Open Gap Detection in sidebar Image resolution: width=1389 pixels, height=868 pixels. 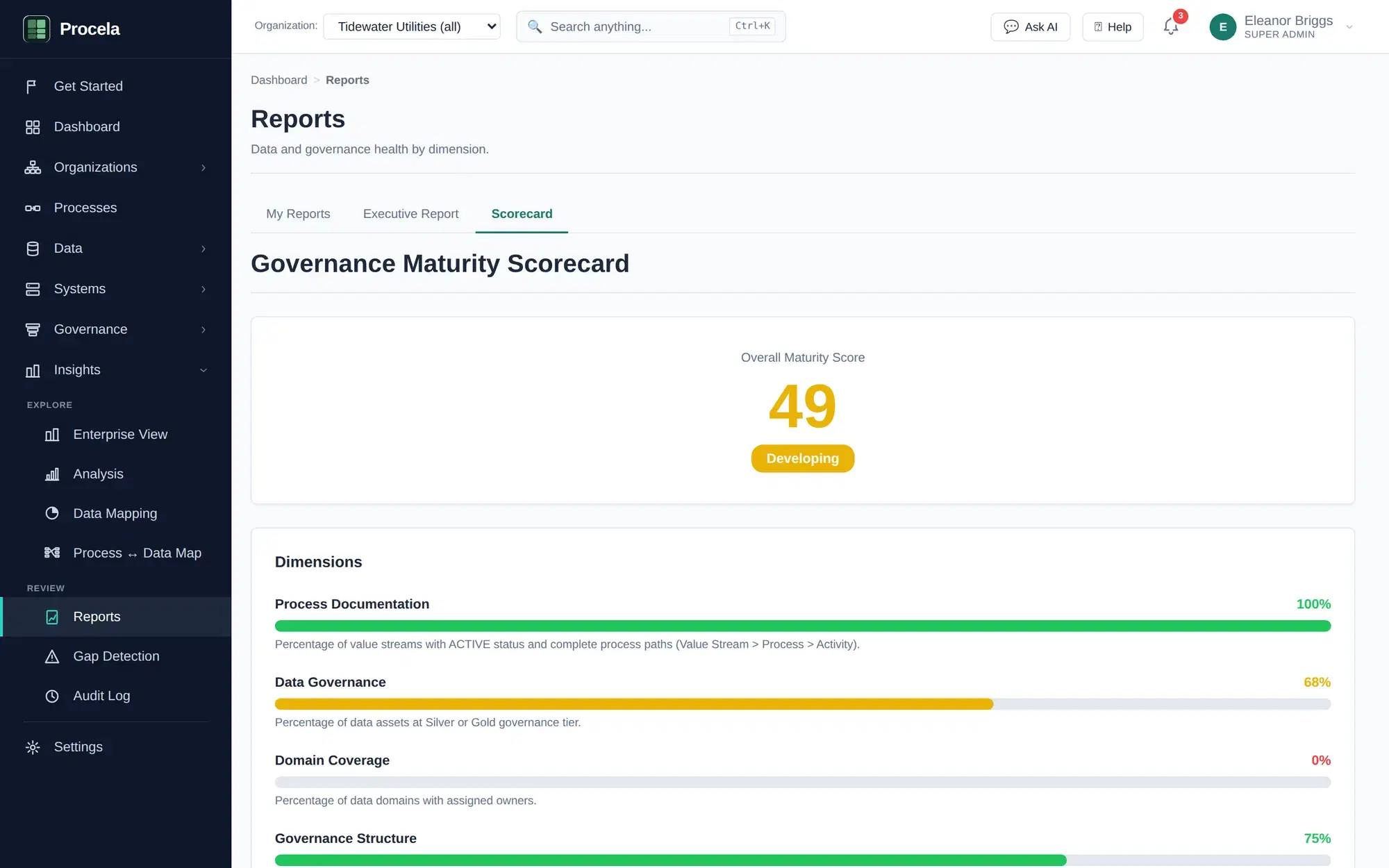click(x=115, y=656)
